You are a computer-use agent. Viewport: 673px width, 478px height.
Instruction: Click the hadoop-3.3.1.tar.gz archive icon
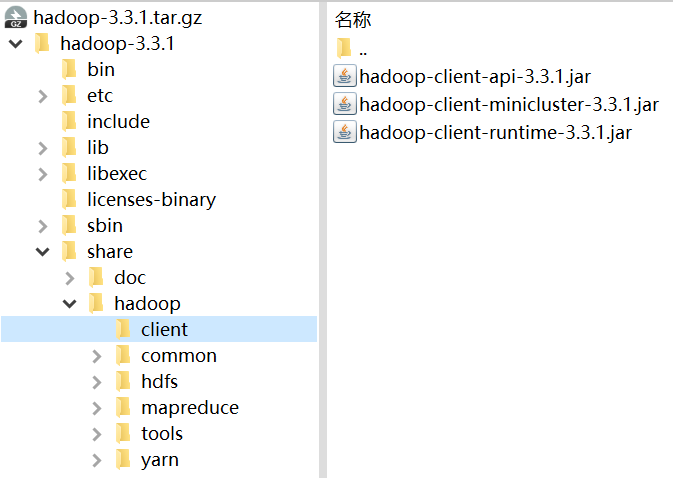point(16,17)
